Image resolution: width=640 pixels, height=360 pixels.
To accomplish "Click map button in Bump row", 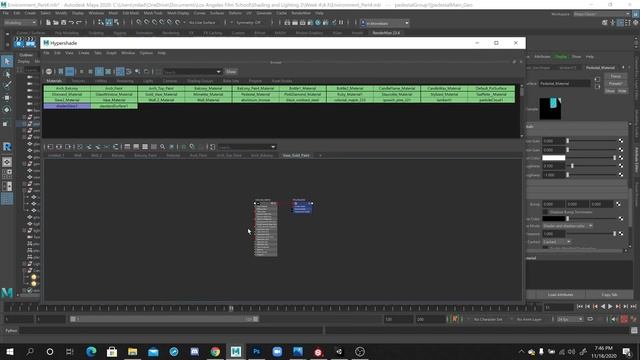I will [x=618, y=204].
